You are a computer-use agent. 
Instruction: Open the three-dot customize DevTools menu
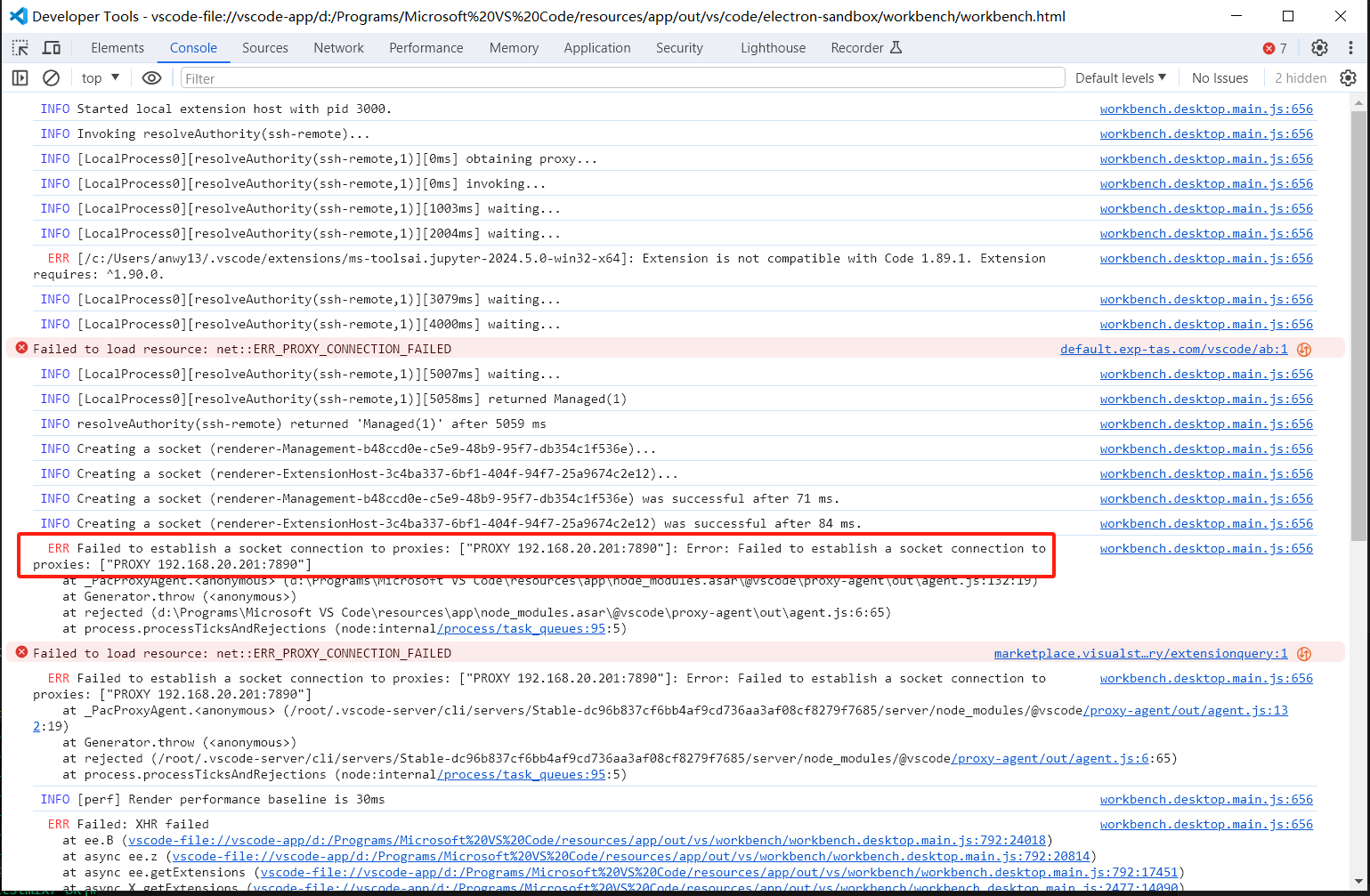[x=1350, y=48]
